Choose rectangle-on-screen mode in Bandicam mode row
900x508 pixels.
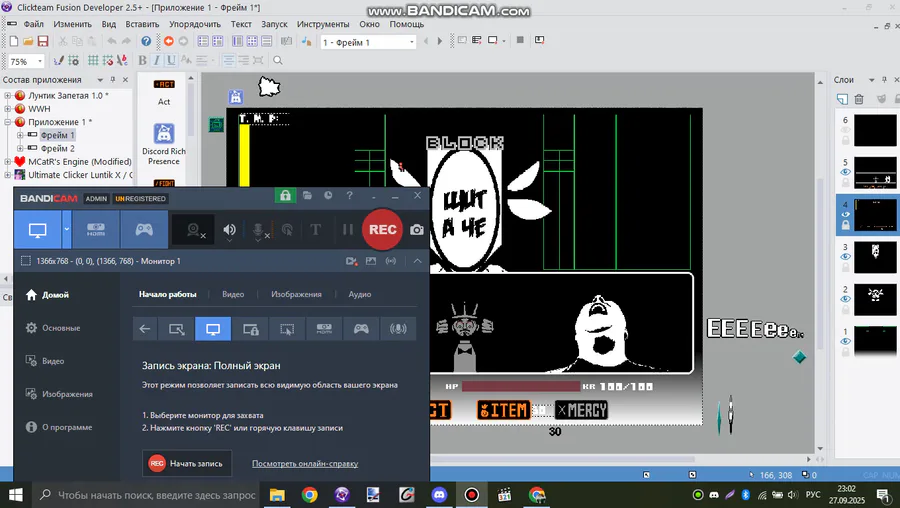pos(177,329)
